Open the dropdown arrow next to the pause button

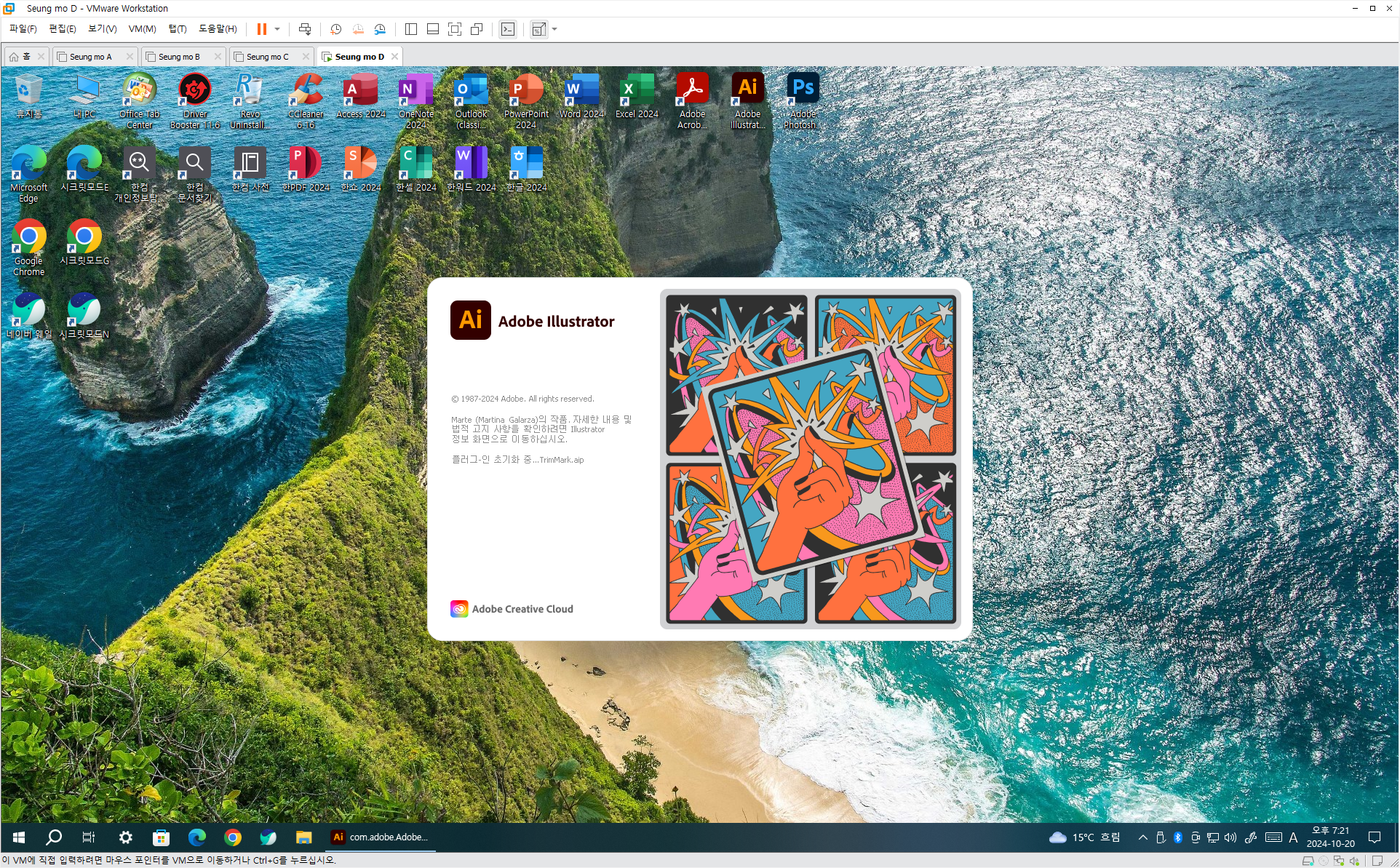pos(277,29)
